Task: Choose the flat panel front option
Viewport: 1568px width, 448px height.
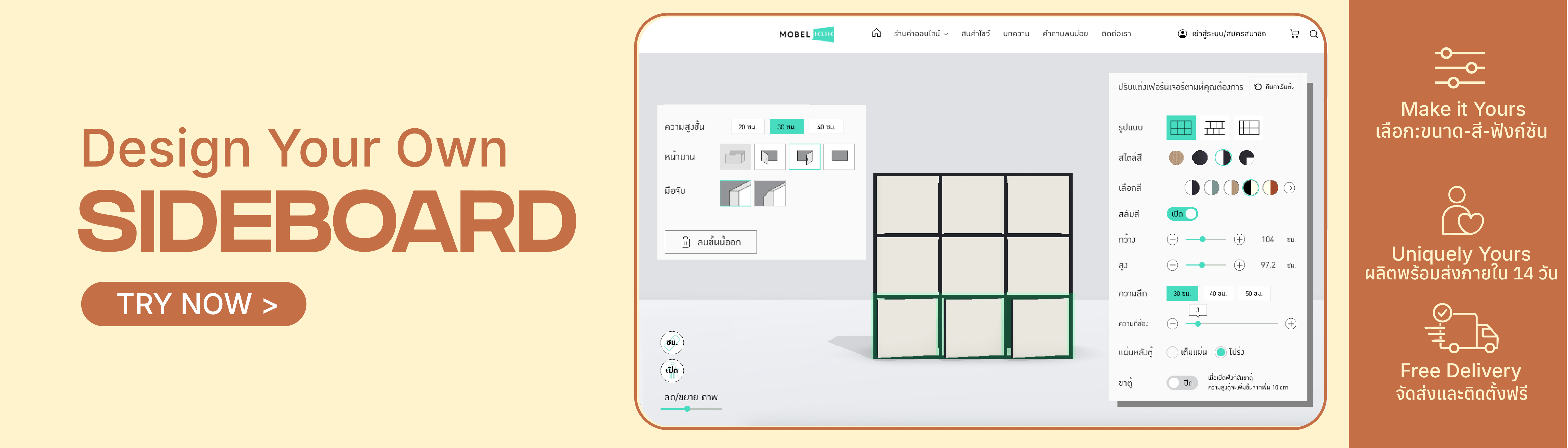Action: (839, 157)
